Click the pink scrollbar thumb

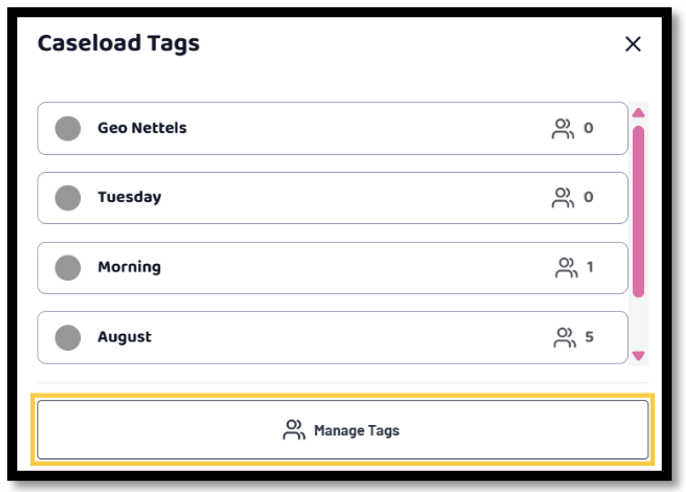click(638, 212)
